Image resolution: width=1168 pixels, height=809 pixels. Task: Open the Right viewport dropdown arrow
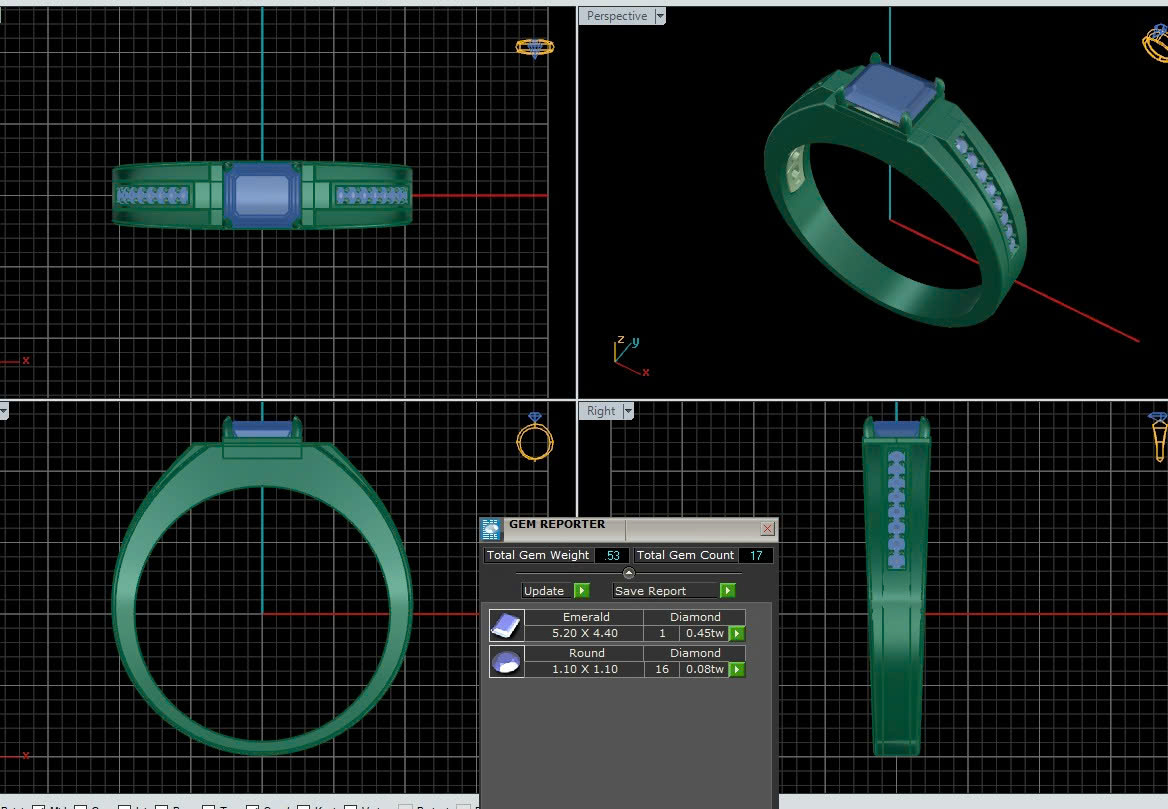click(628, 411)
